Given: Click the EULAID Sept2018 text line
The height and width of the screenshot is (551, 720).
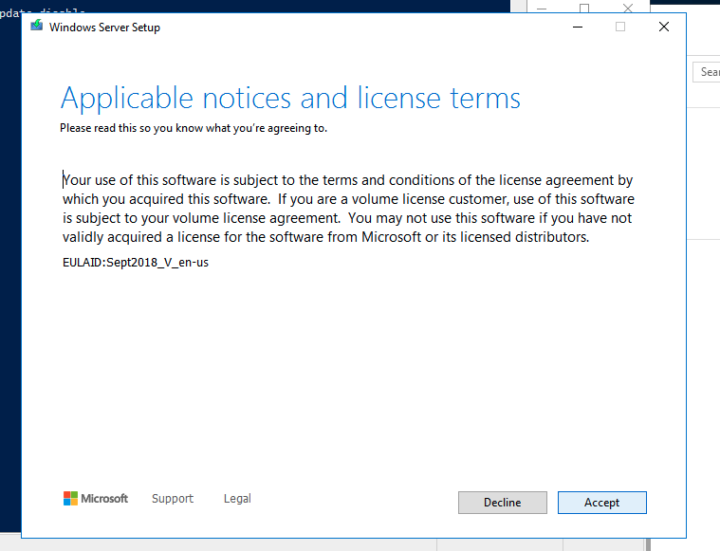Looking at the screenshot, I should coord(135,262).
